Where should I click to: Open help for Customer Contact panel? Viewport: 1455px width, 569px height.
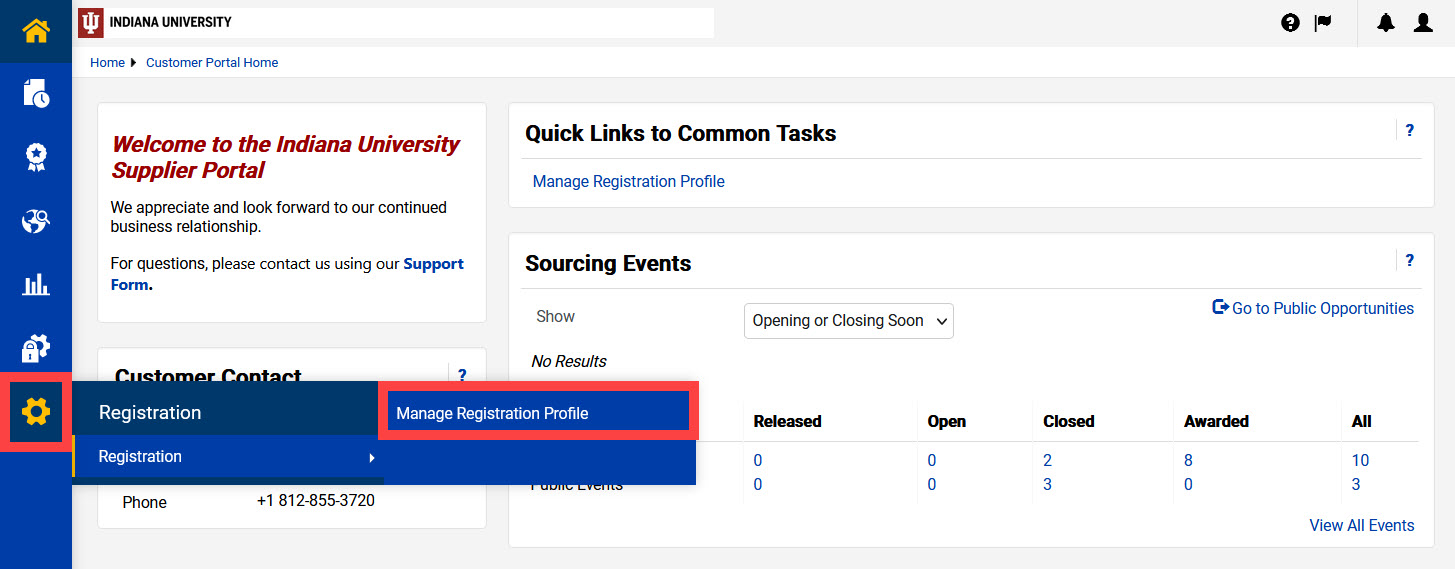click(x=461, y=376)
